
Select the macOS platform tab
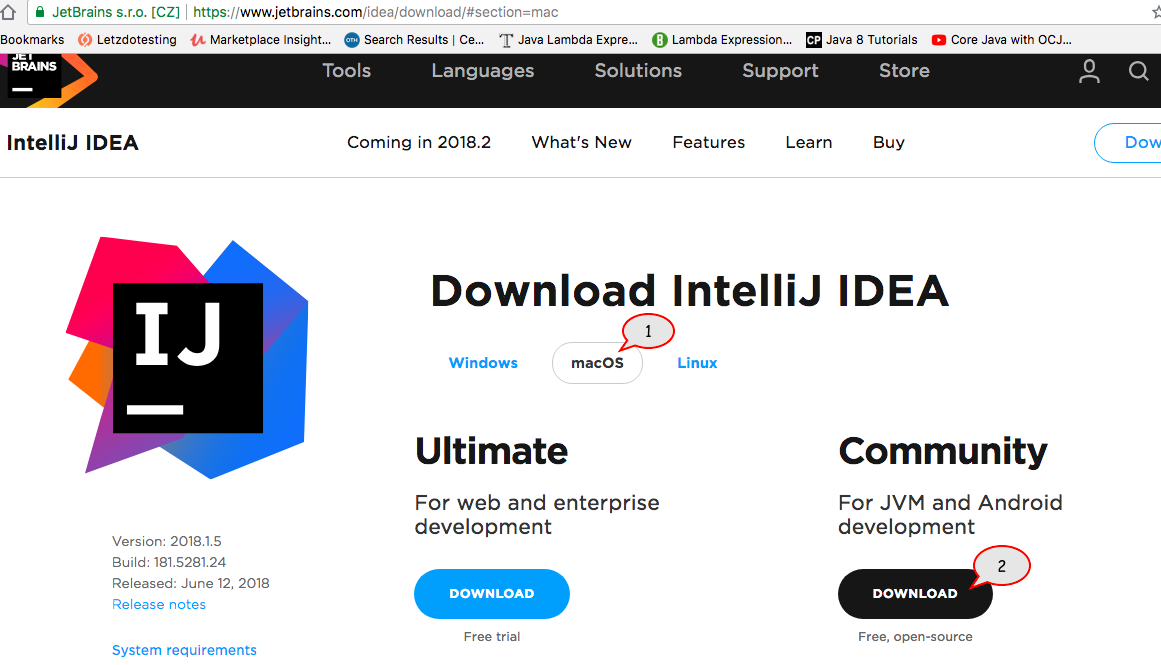point(597,363)
